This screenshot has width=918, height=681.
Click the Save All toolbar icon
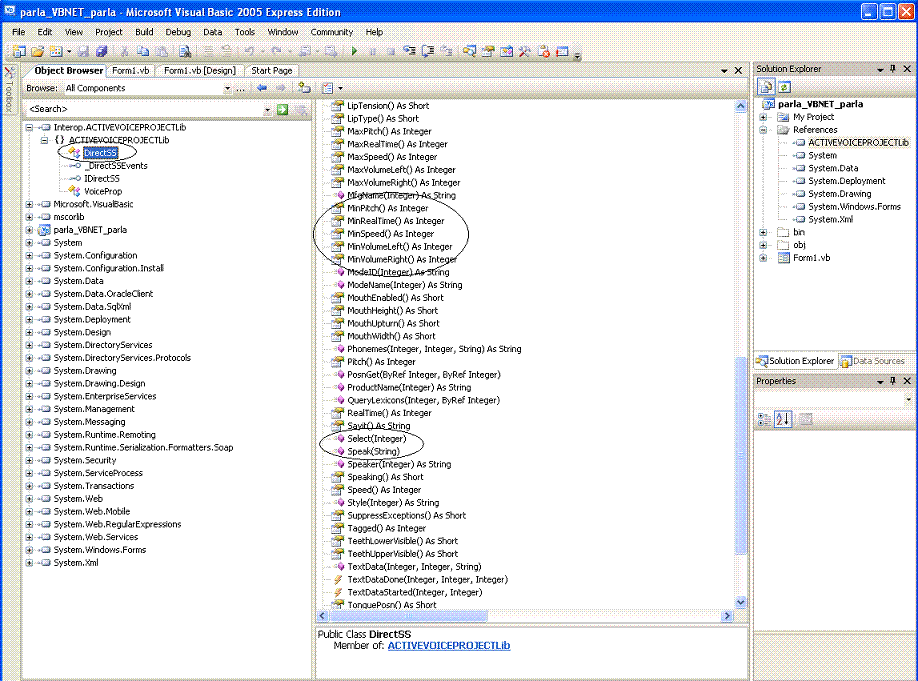coord(101,52)
